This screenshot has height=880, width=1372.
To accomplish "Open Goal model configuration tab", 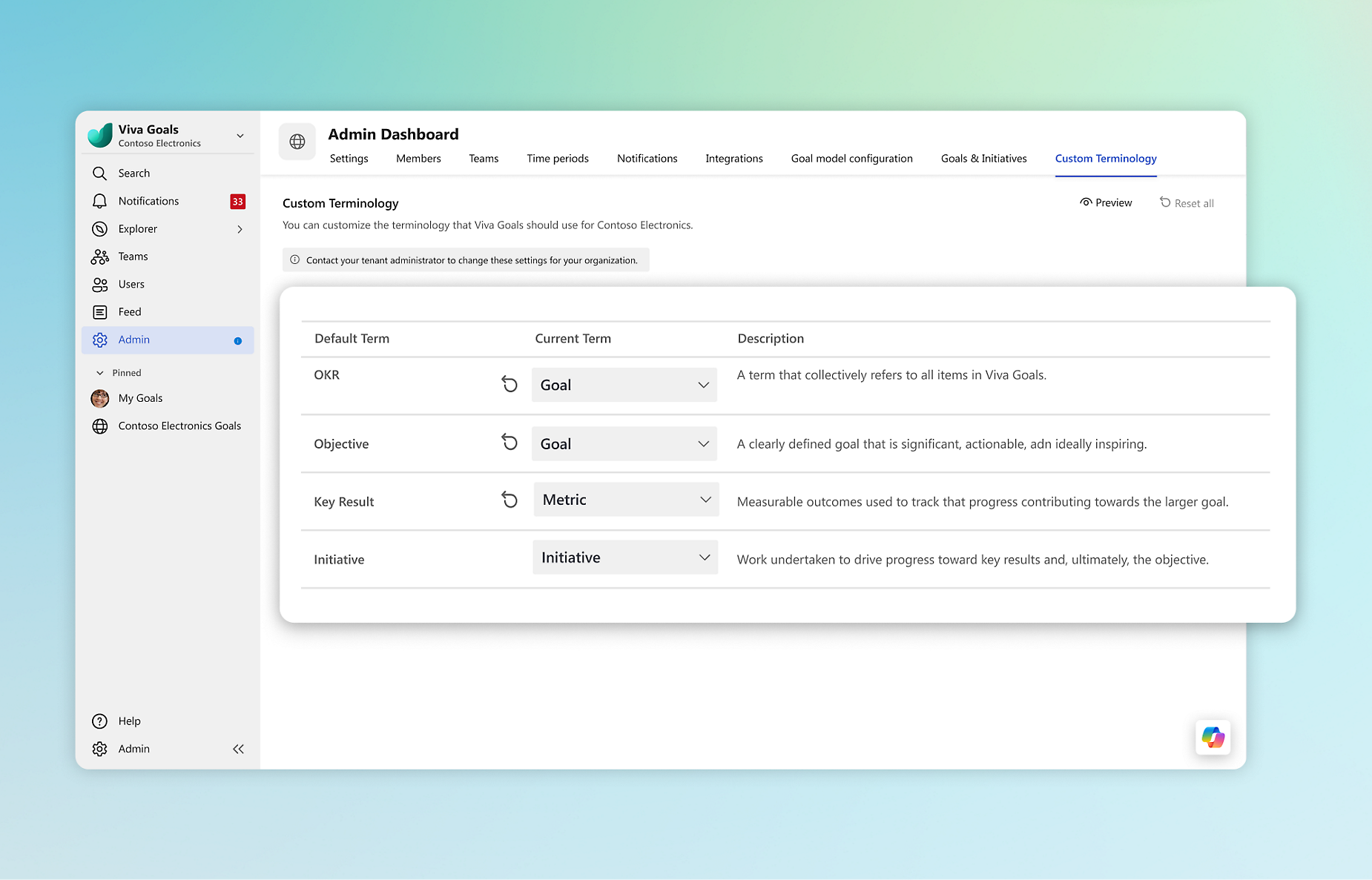I will pyautogui.click(x=851, y=159).
